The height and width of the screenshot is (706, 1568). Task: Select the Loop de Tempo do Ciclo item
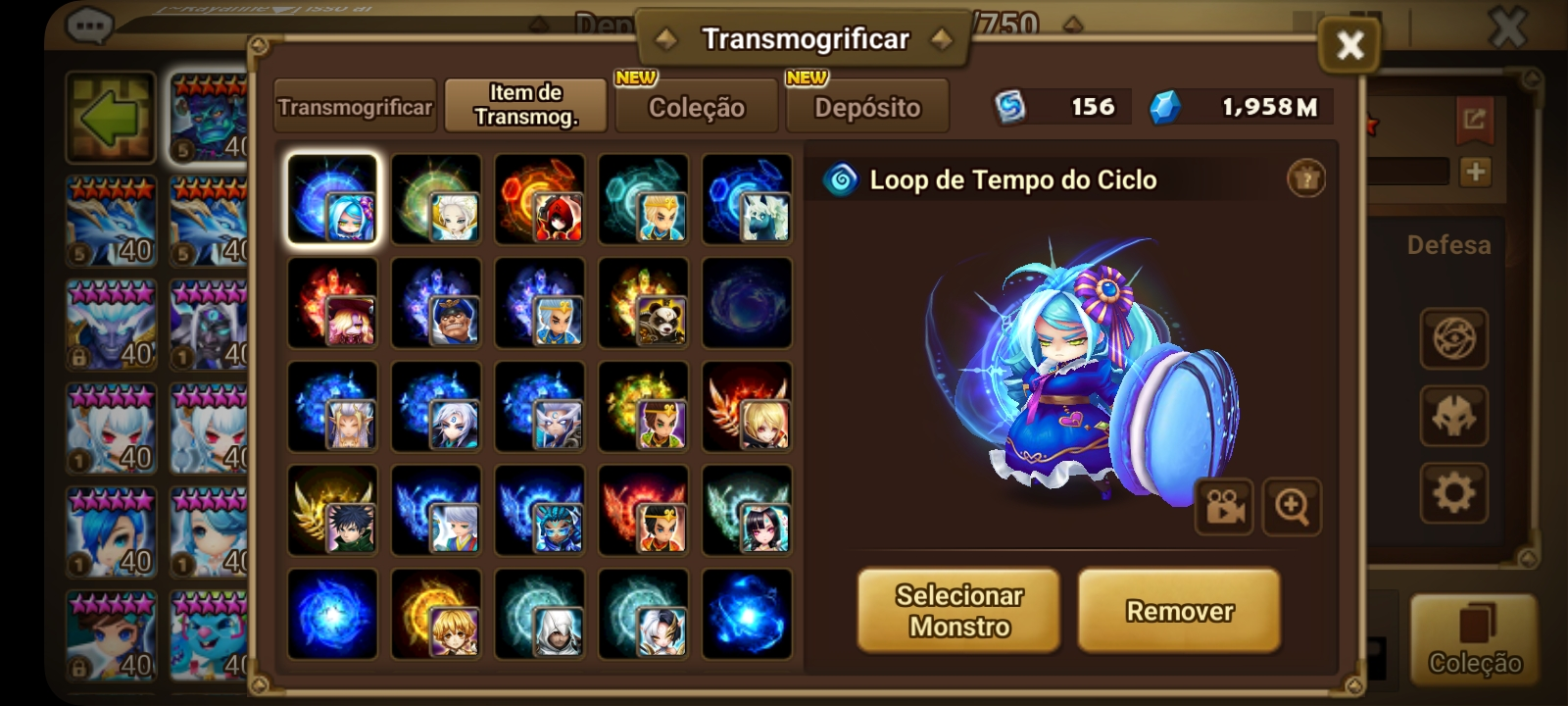(x=332, y=199)
